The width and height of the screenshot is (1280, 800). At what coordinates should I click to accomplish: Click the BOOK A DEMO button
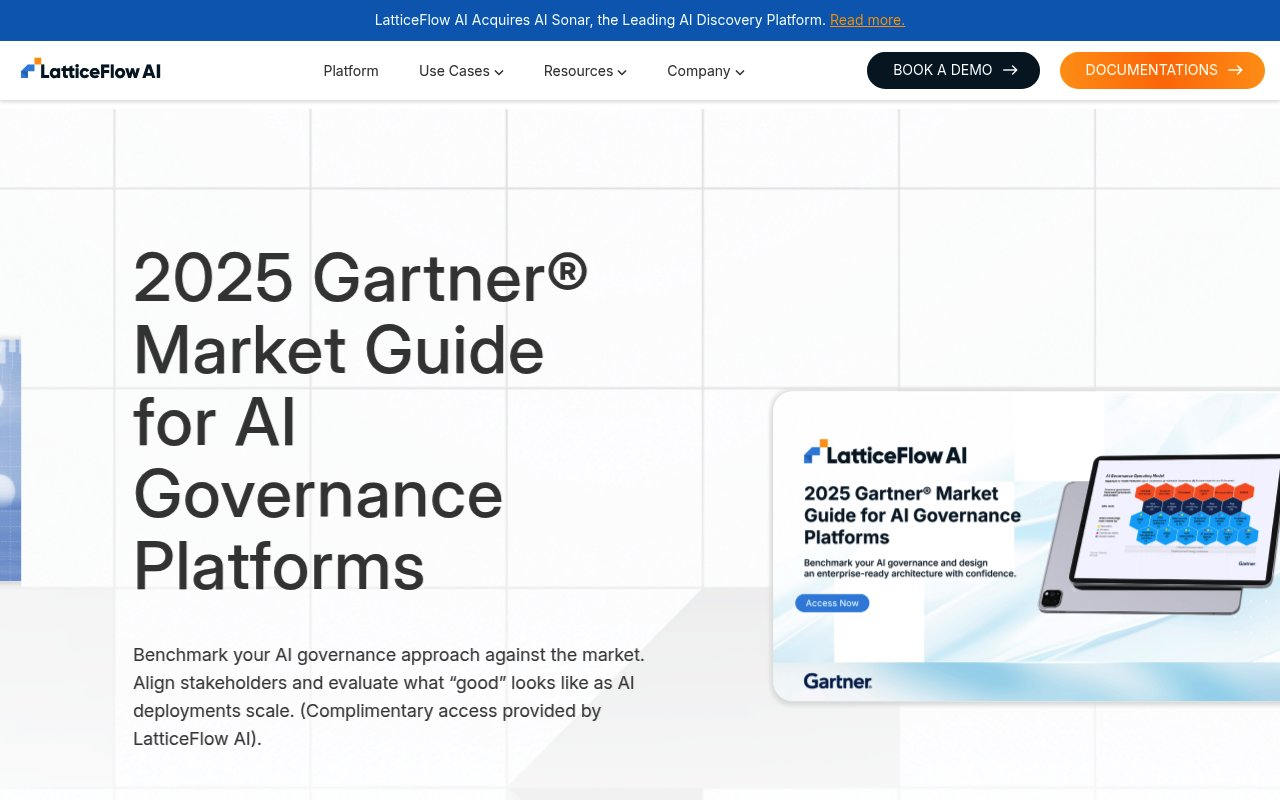coord(953,70)
